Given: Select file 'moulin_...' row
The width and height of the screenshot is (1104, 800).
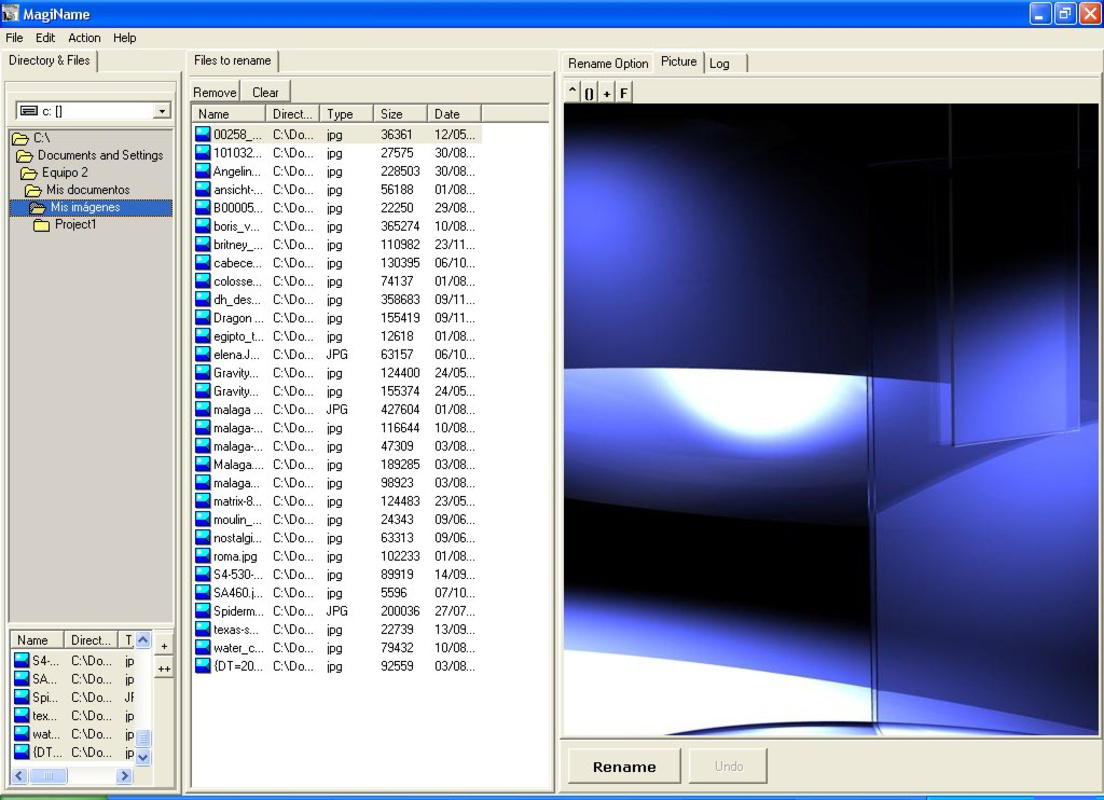Looking at the screenshot, I should [x=338, y=519].
